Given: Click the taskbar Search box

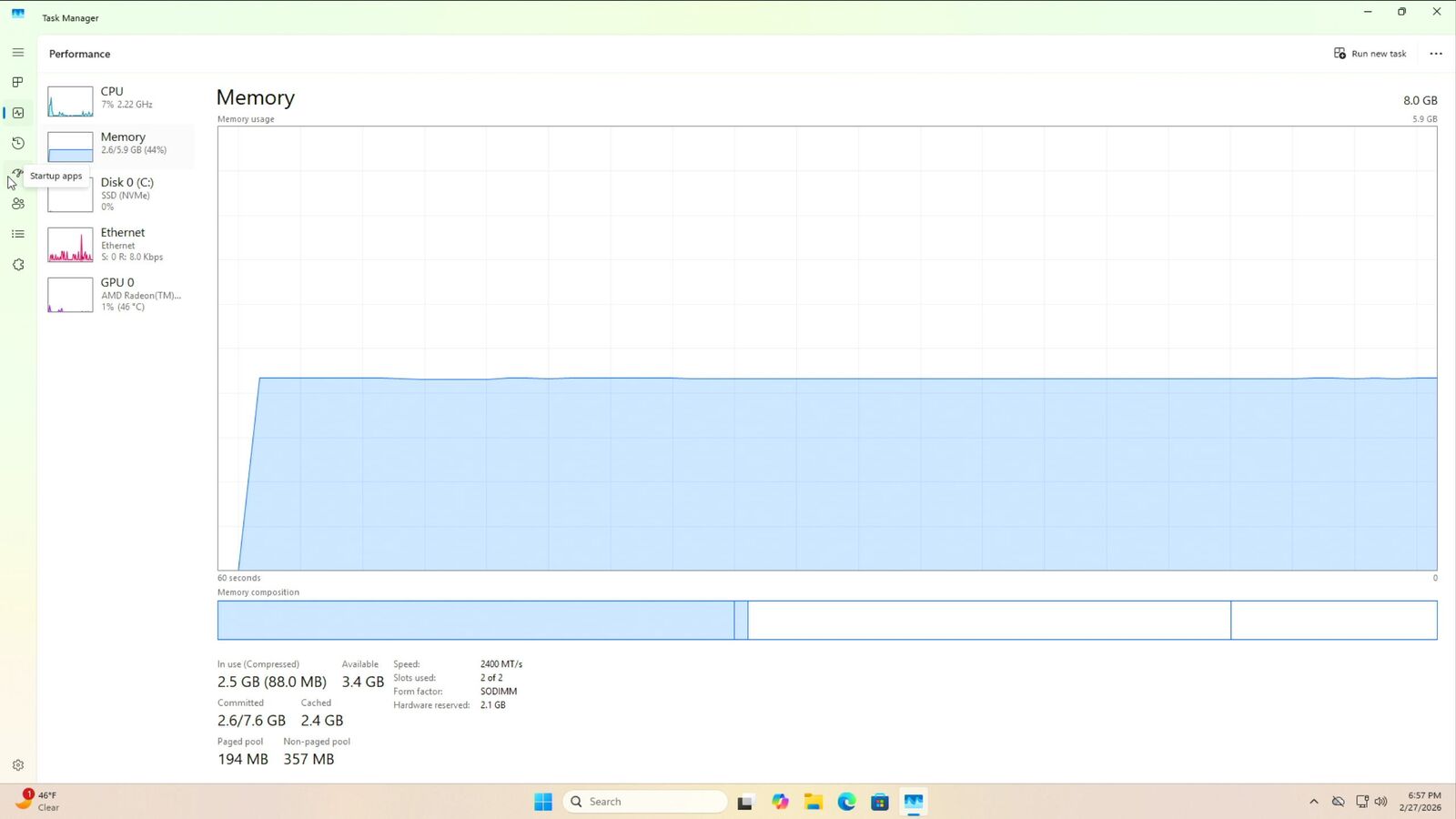Looking at the screenshot, I should pyautogui.click(x=646, y=802).
